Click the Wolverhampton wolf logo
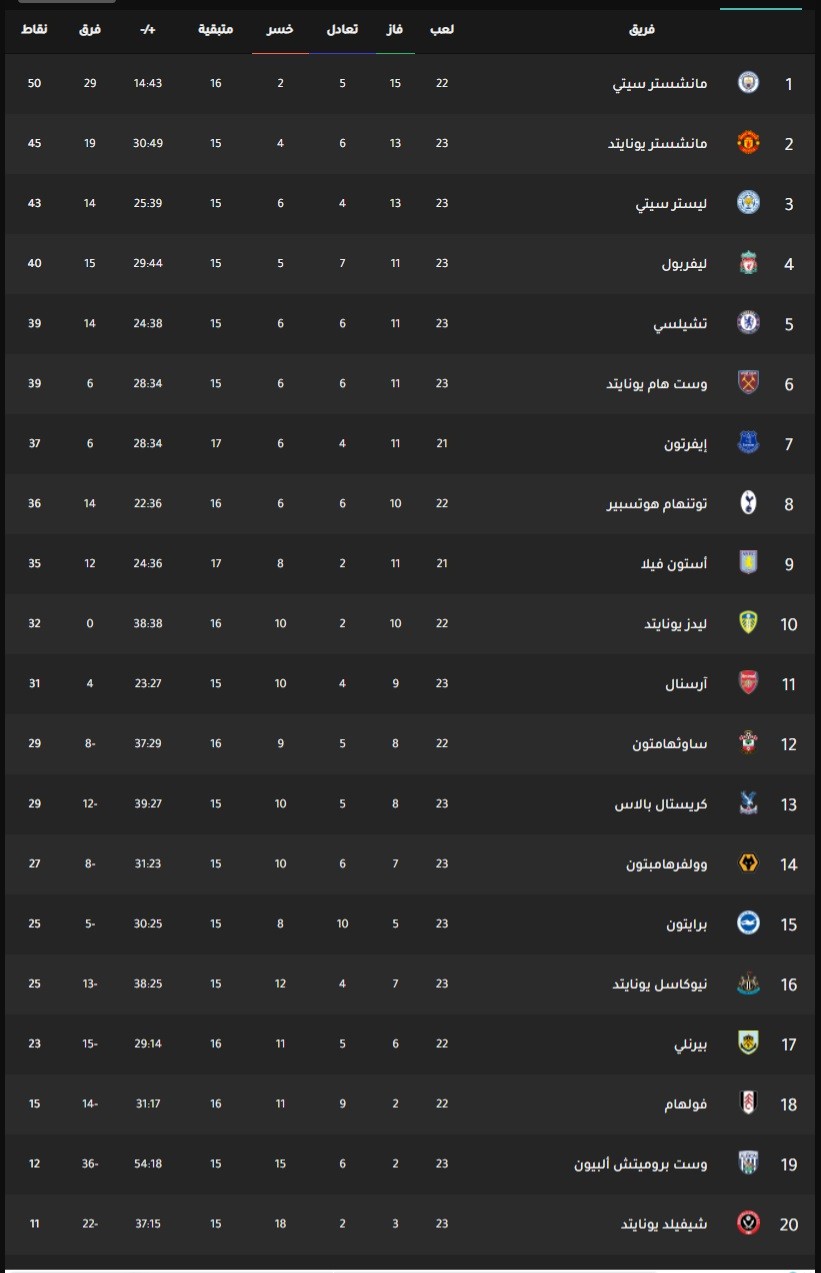 (748, 863)
